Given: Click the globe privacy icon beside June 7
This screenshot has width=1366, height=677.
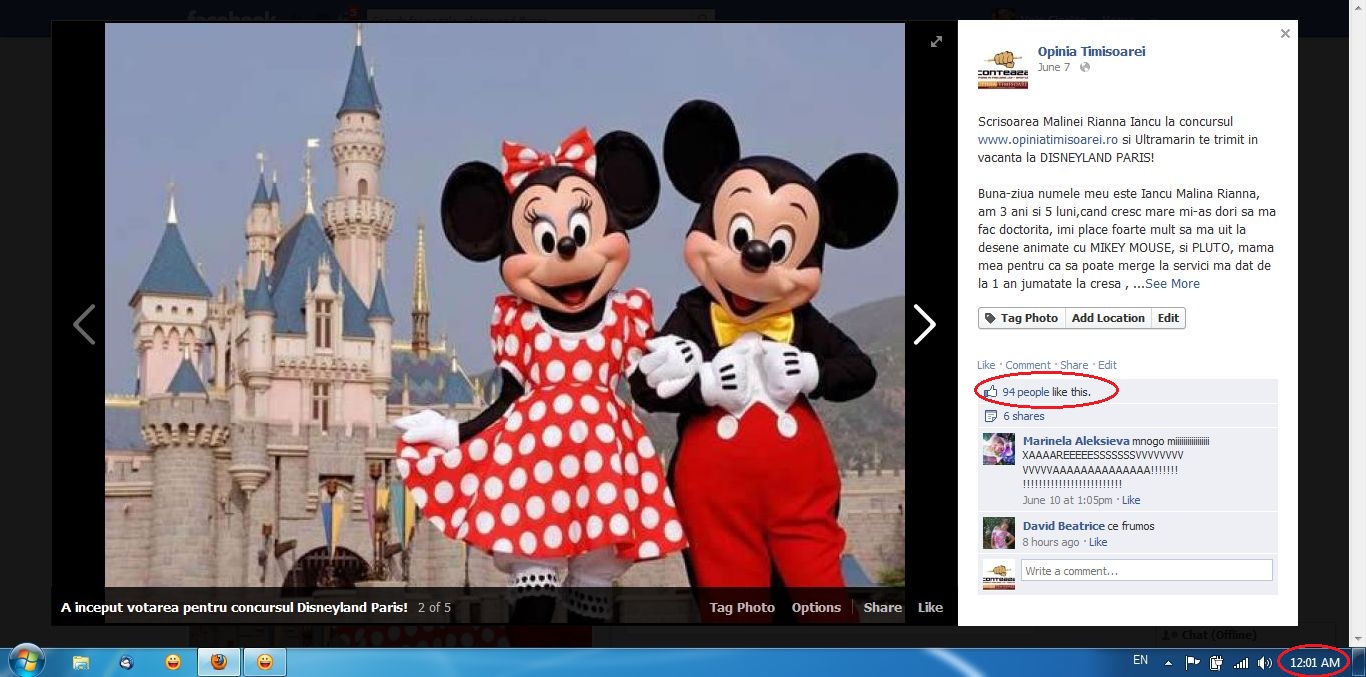Looking at the screenshot, I should 1085,68.
